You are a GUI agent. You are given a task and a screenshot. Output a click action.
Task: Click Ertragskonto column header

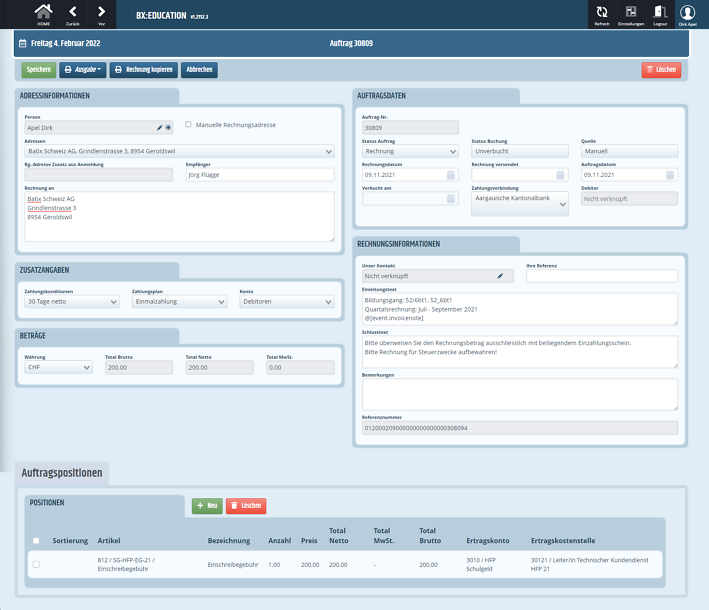click(488, 540)
